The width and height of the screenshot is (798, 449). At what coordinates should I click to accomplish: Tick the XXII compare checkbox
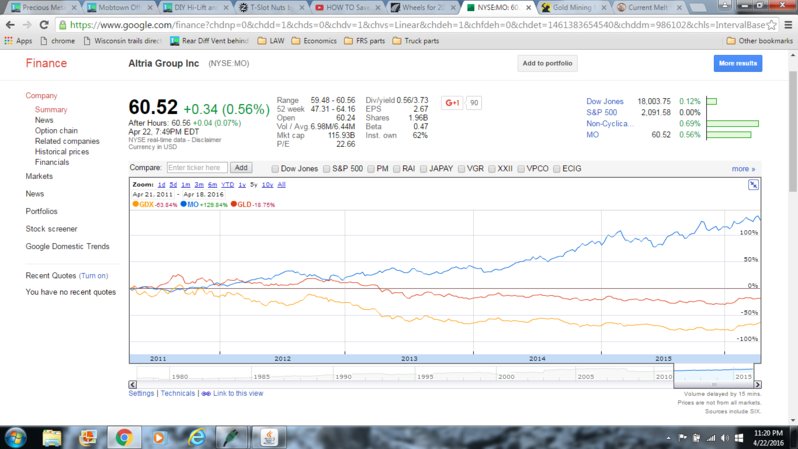(492, 169)
